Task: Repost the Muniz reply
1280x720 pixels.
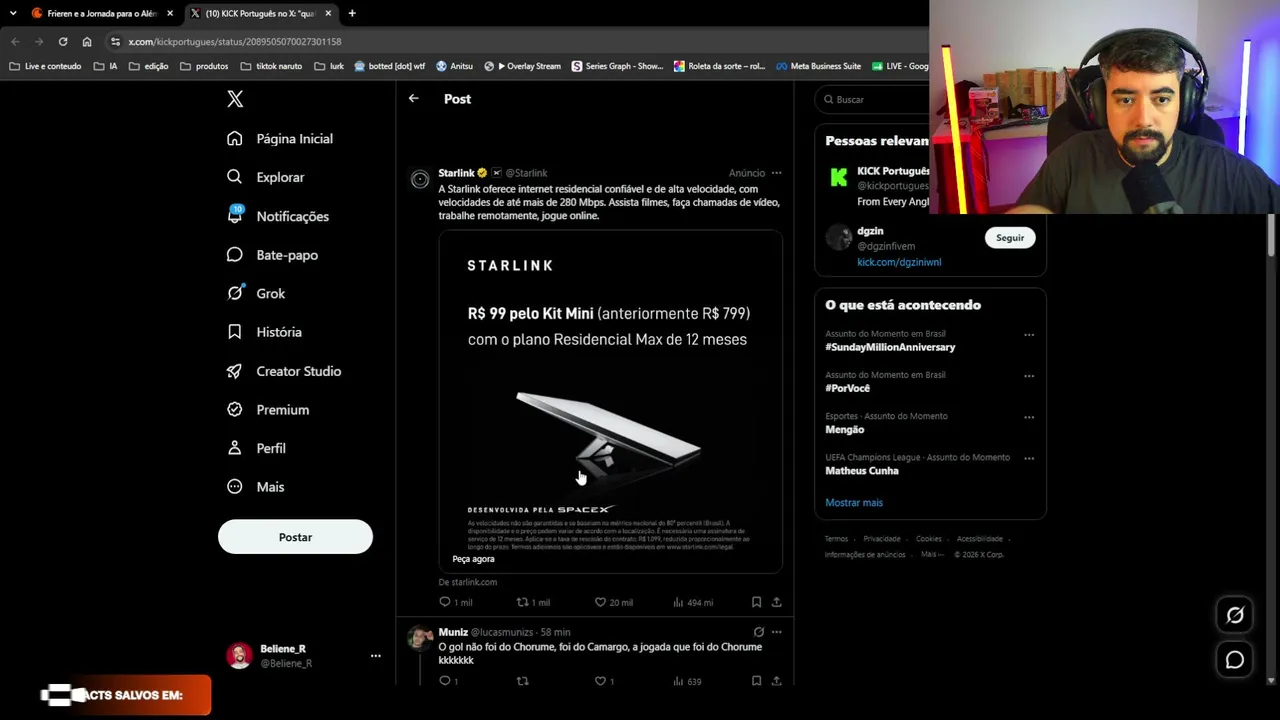Action: (x=522, y=681)
